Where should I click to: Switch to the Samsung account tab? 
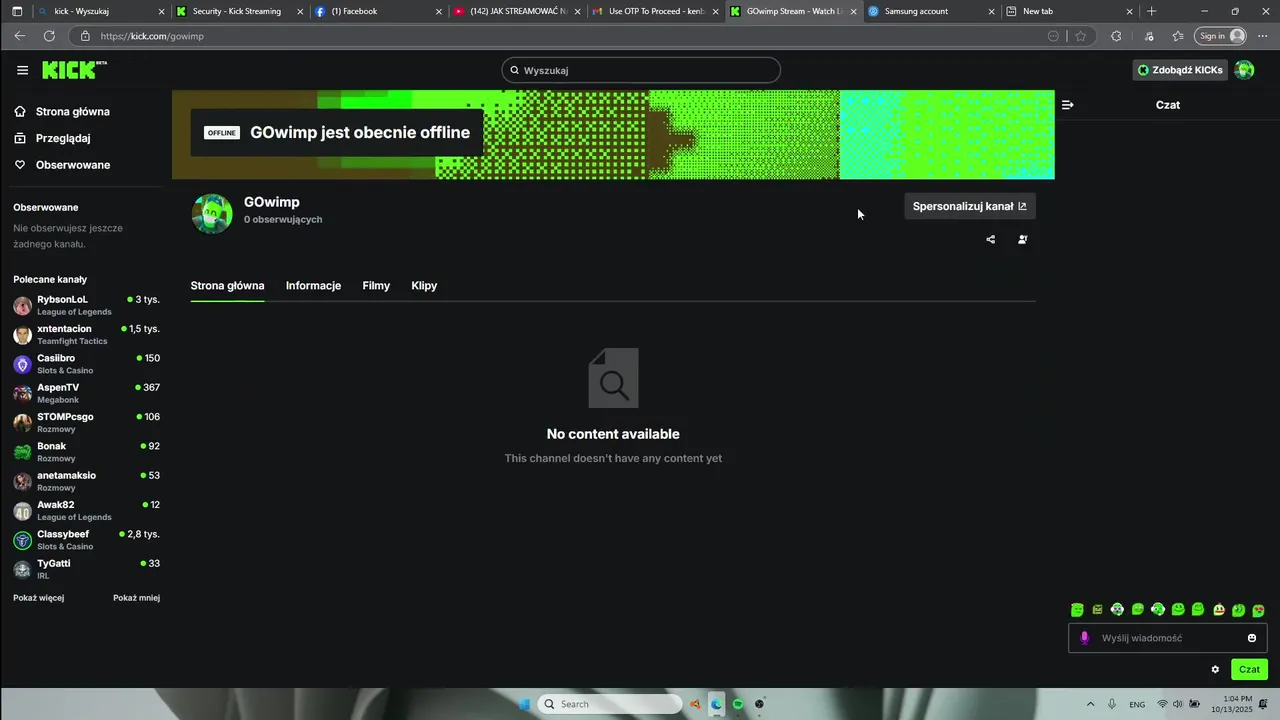(930, 11)
